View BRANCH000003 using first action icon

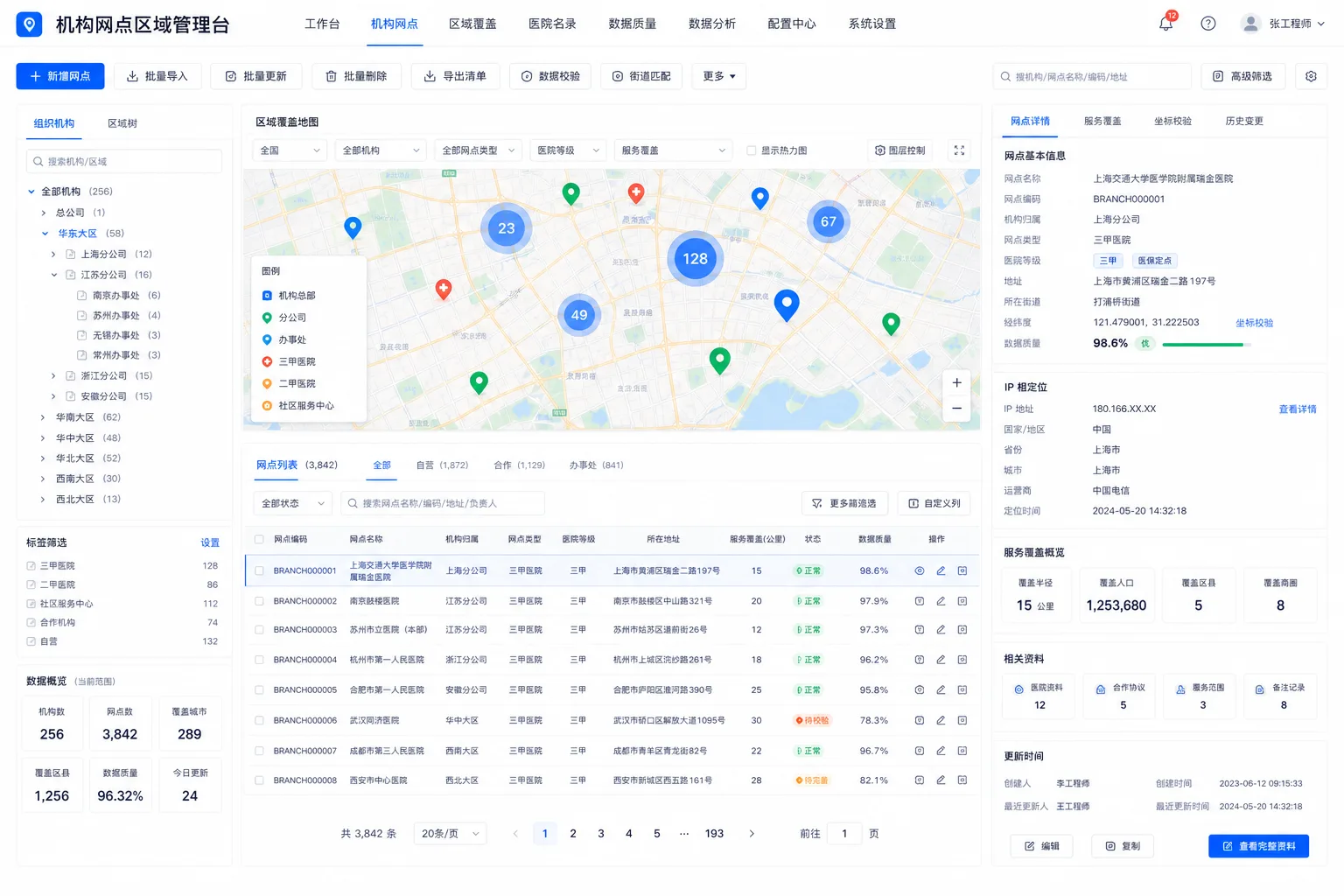pyautogui.click(x=920, y=630)
